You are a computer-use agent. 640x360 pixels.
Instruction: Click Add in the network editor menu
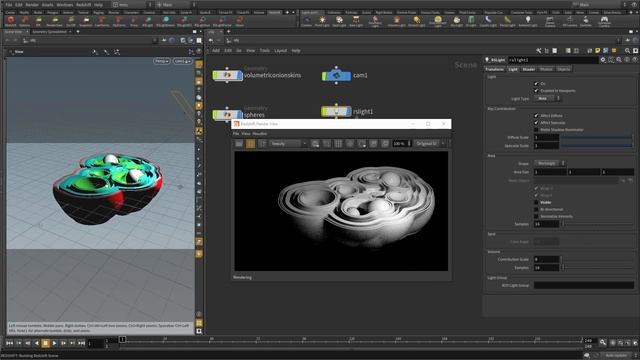pyautogui.click(x=216, y=51)
